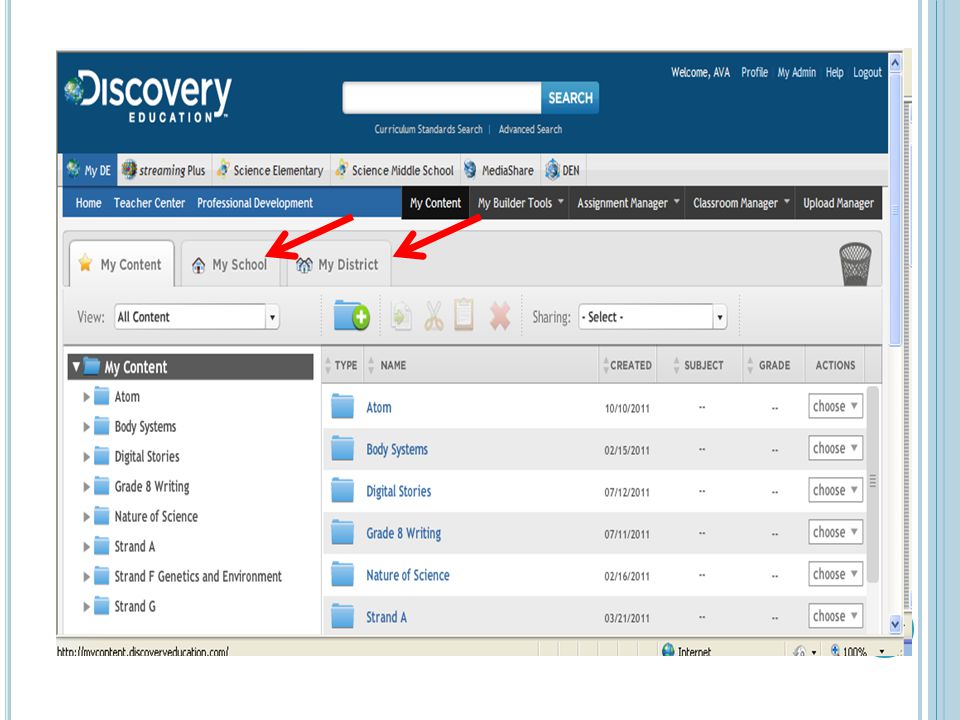The width and height of the screenshot is (960, 720).
Task: Open Teacher Center in navigation bar
Action: click(149, 203)
